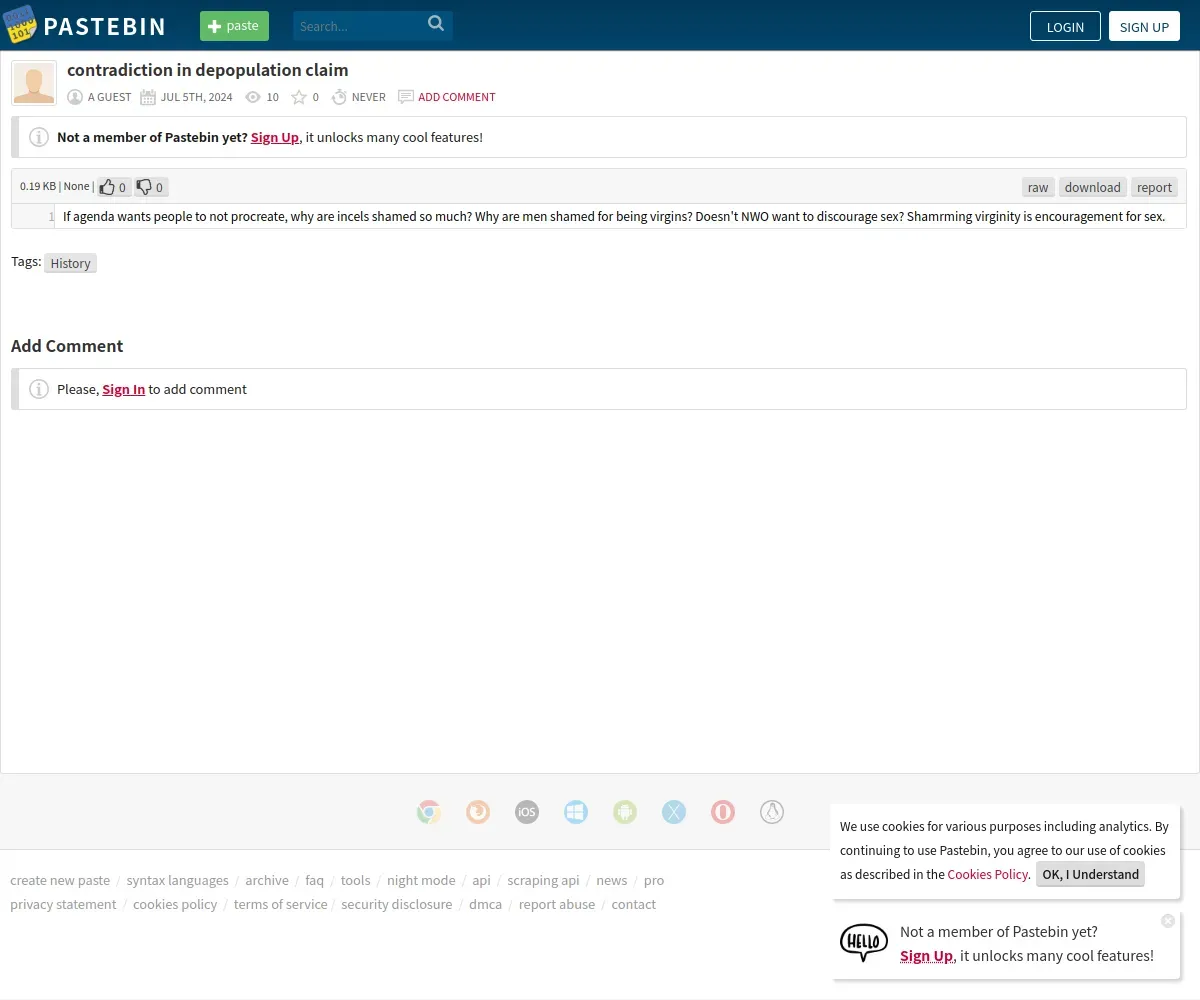Open the Windows app icon

pyautogui.click(x=576, y=812)
